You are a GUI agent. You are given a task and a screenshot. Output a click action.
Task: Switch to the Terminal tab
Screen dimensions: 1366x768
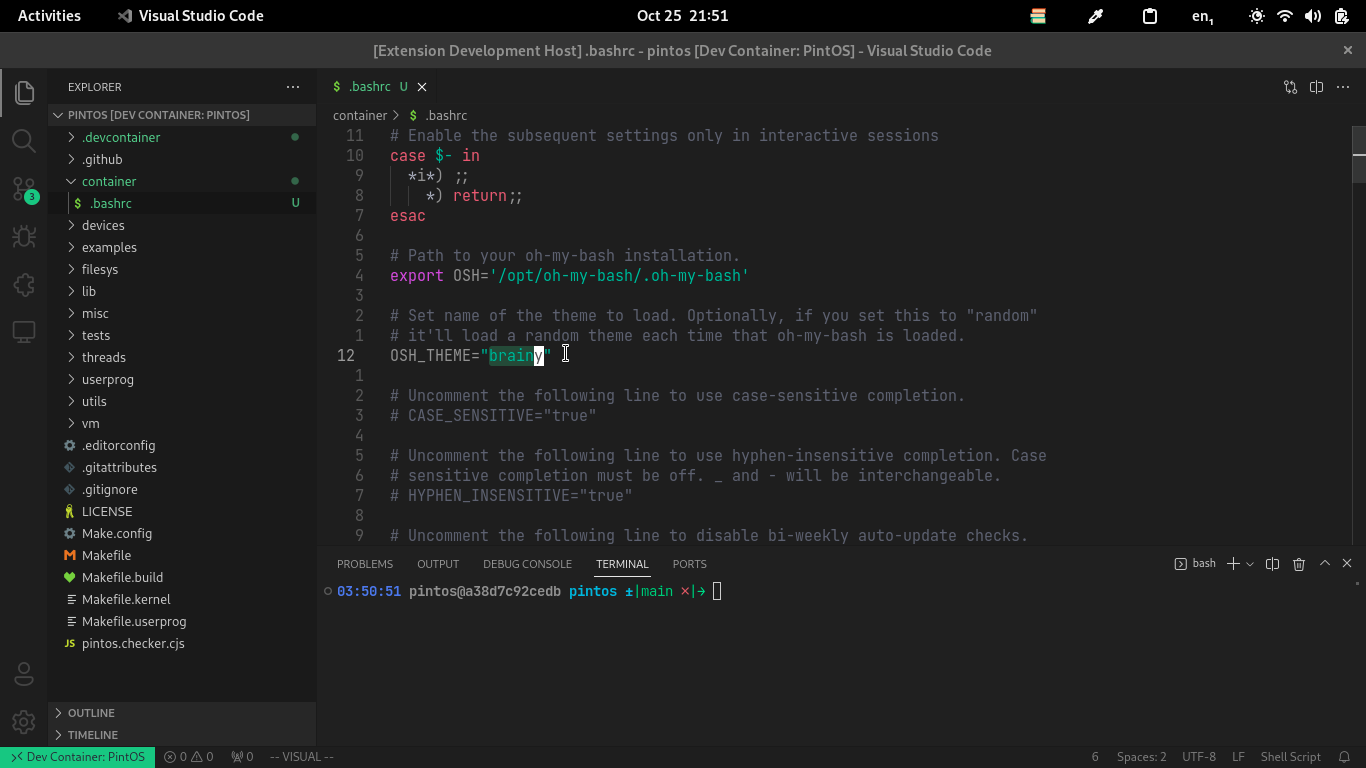[x=622, y=564]
